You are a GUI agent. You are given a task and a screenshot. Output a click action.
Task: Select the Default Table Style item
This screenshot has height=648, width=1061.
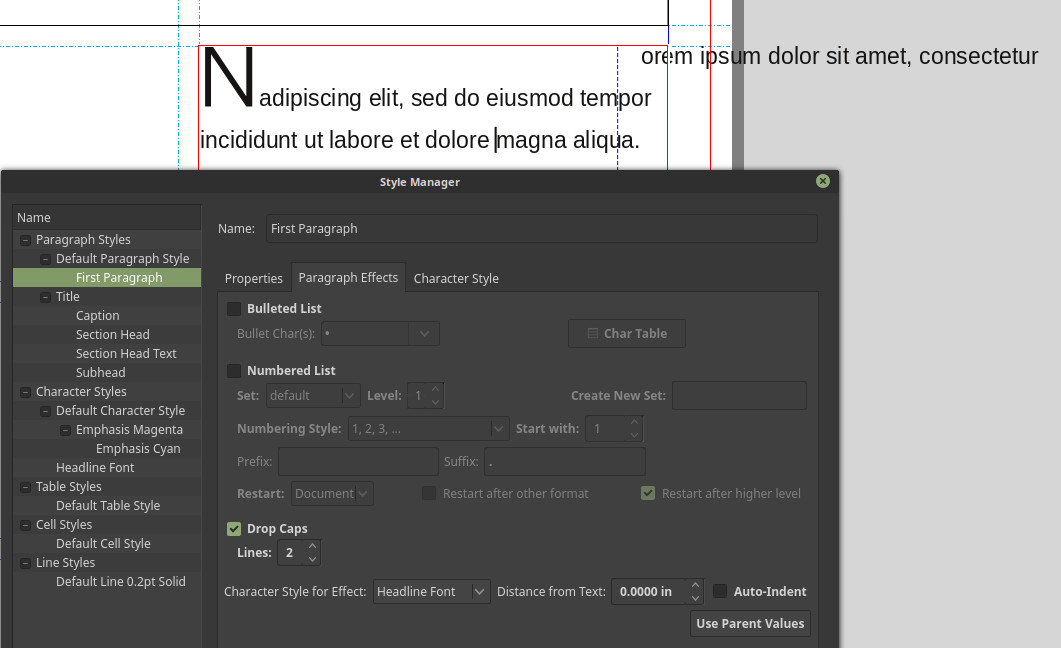coord(108,506)
